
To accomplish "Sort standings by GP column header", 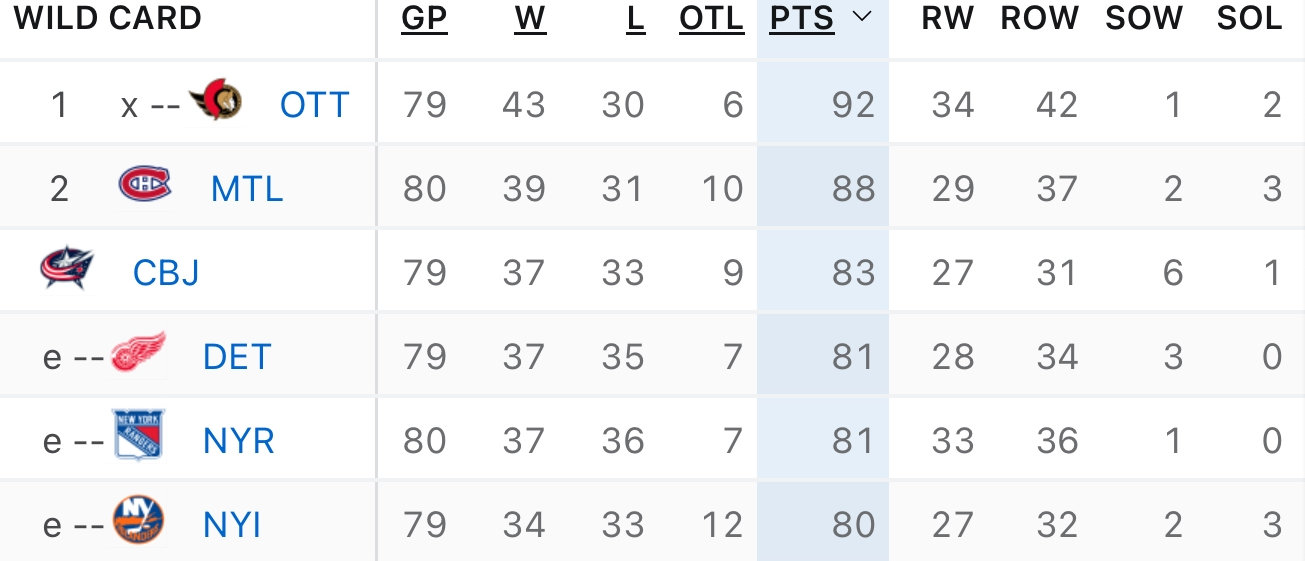I will 424,18.
